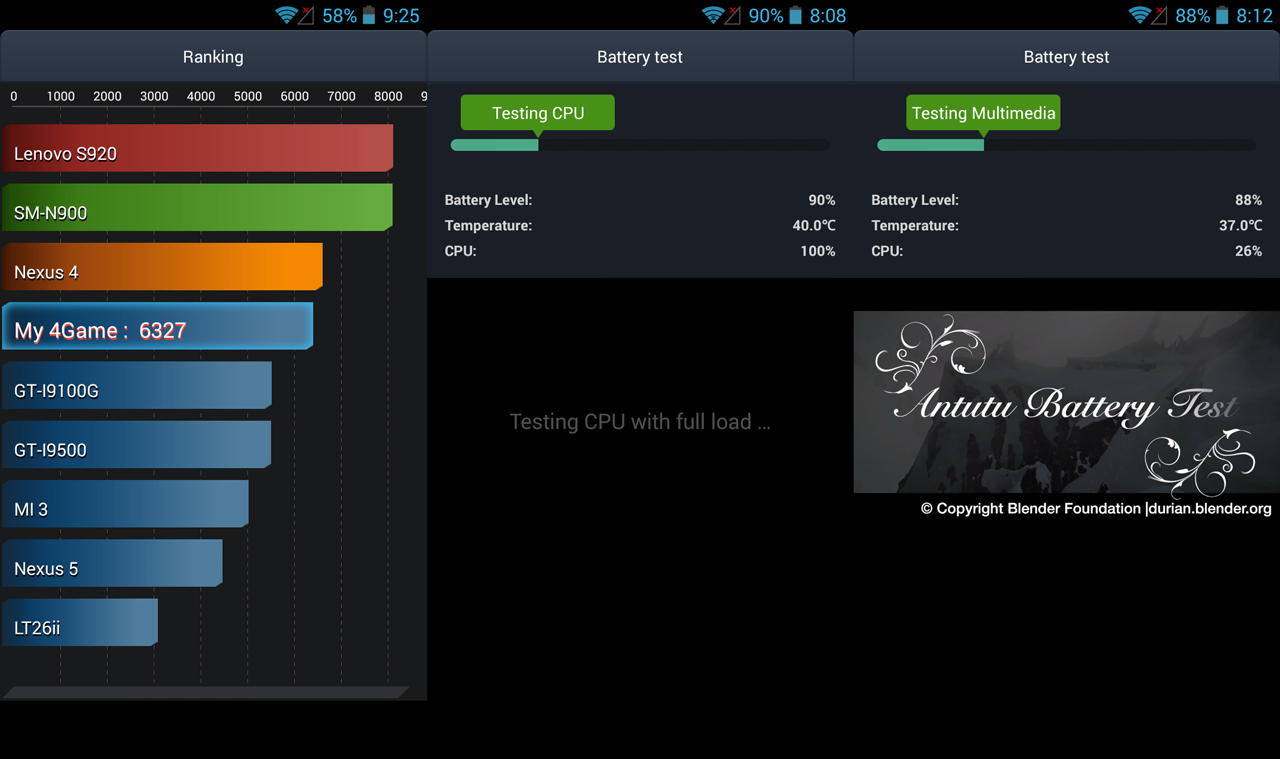This screenshot has width=1280, height=759.
Task: Tap the 8:12 clock in the status bar
Action: point(1254,16)
